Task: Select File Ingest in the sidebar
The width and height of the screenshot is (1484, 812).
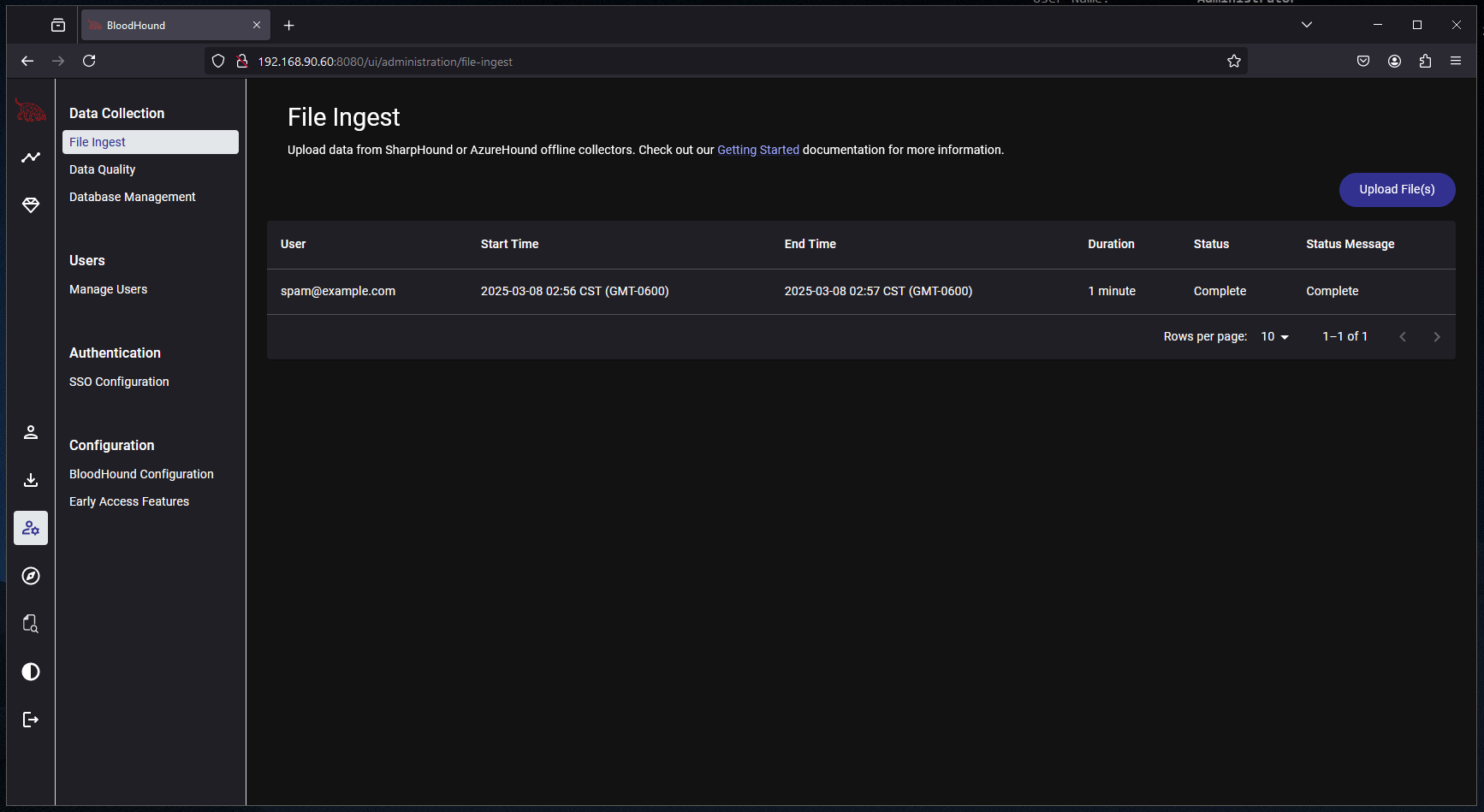Action: click(x=151, y=142)
